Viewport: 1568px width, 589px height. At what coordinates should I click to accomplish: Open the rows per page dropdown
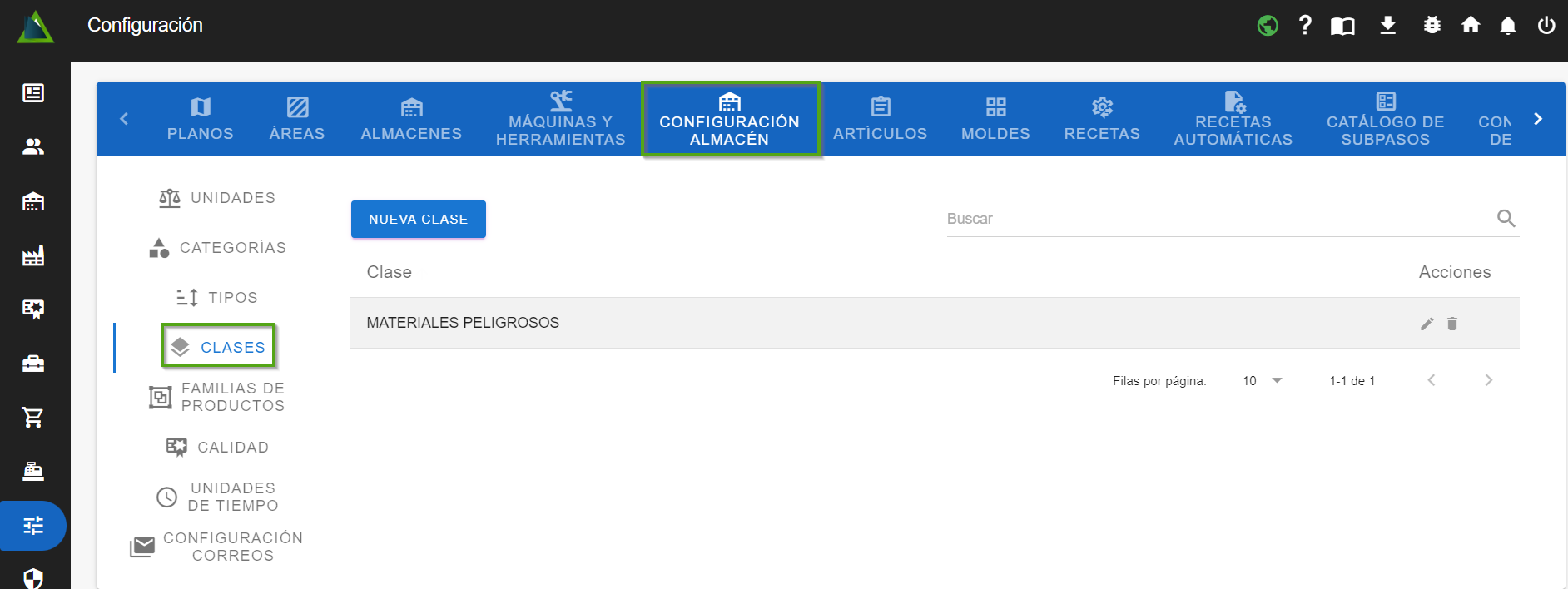click(x=1265, y=381)
